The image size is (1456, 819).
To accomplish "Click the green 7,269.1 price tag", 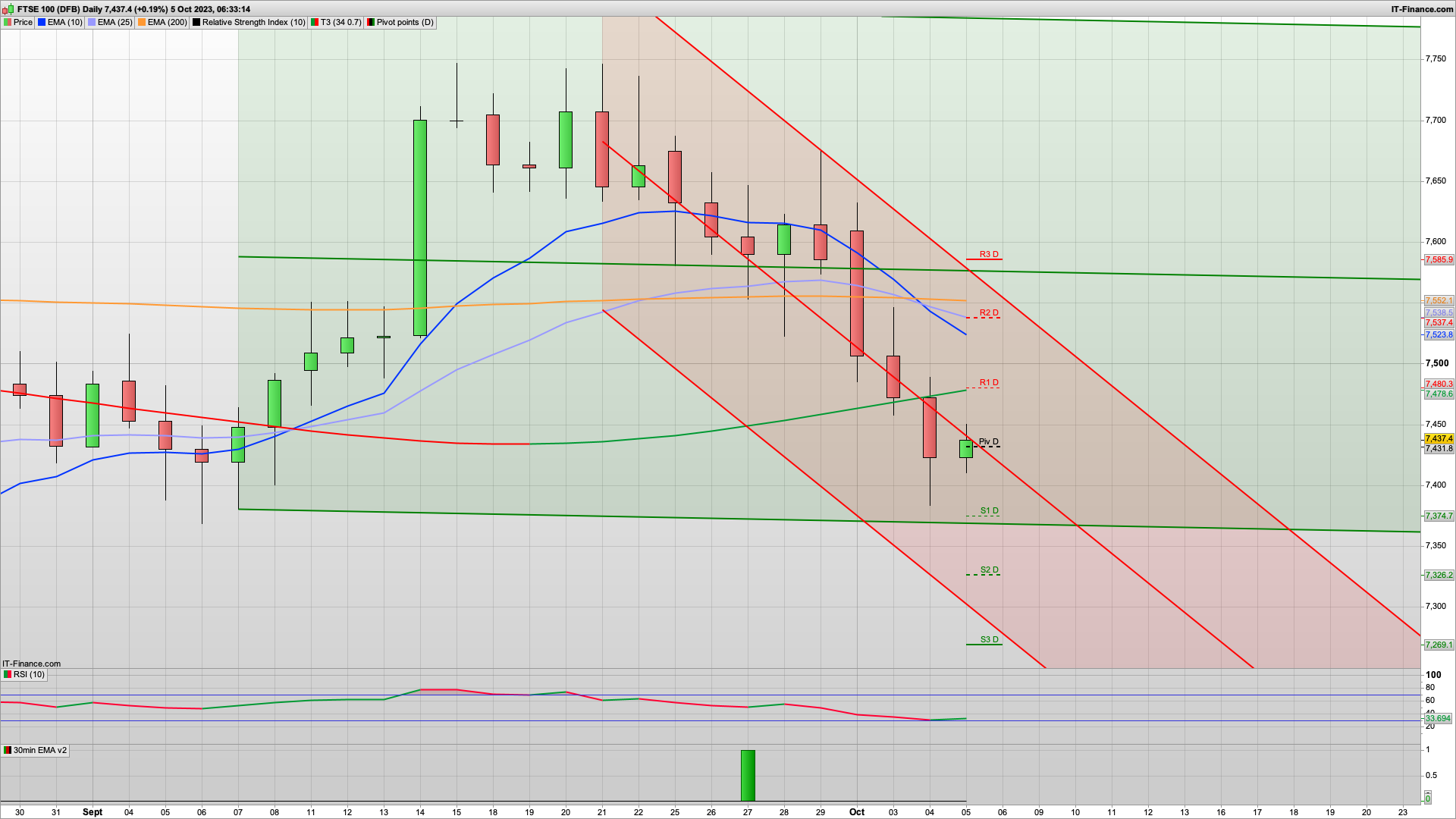I will 1439,645.
